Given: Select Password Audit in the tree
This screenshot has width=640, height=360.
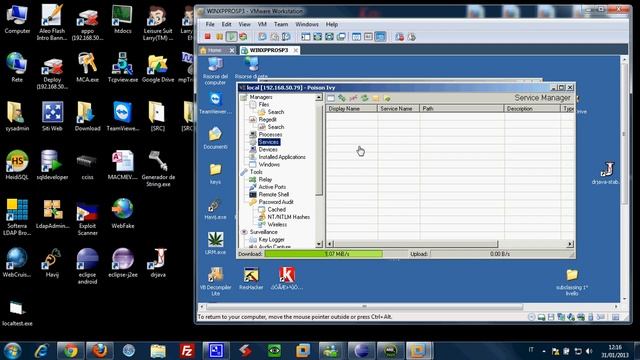Looking at the screenshot, I should point(276,202).
